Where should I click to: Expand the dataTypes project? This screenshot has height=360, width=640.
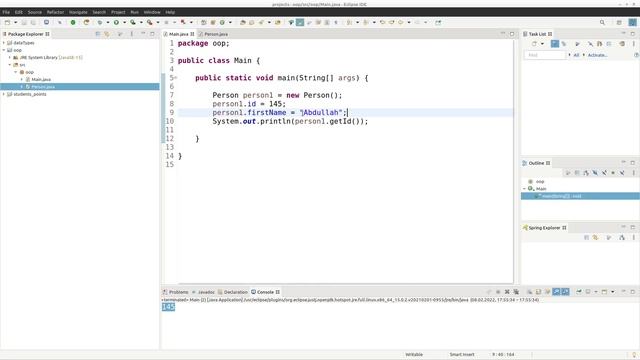(4, 43)
